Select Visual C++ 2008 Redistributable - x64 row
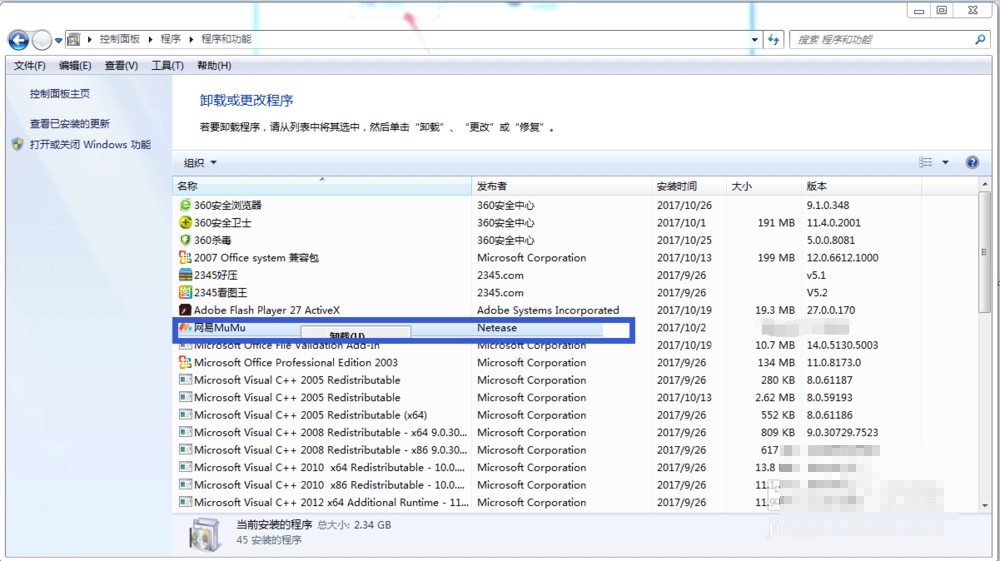Viewport: 1000px width, 561px height. tap(330, 432)
